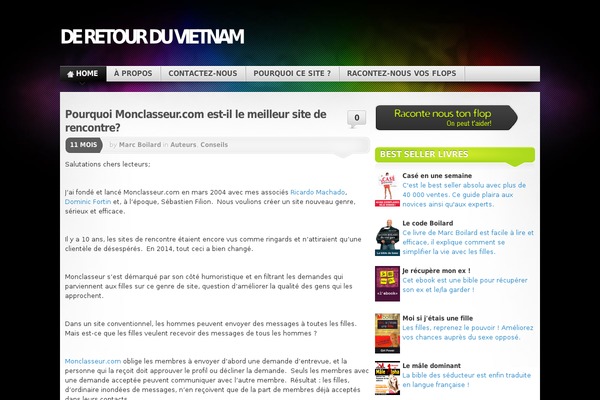This screenshot has height=400, width=600.
Task: Click description starting Cet ebook est une bible
Action: 465,285
